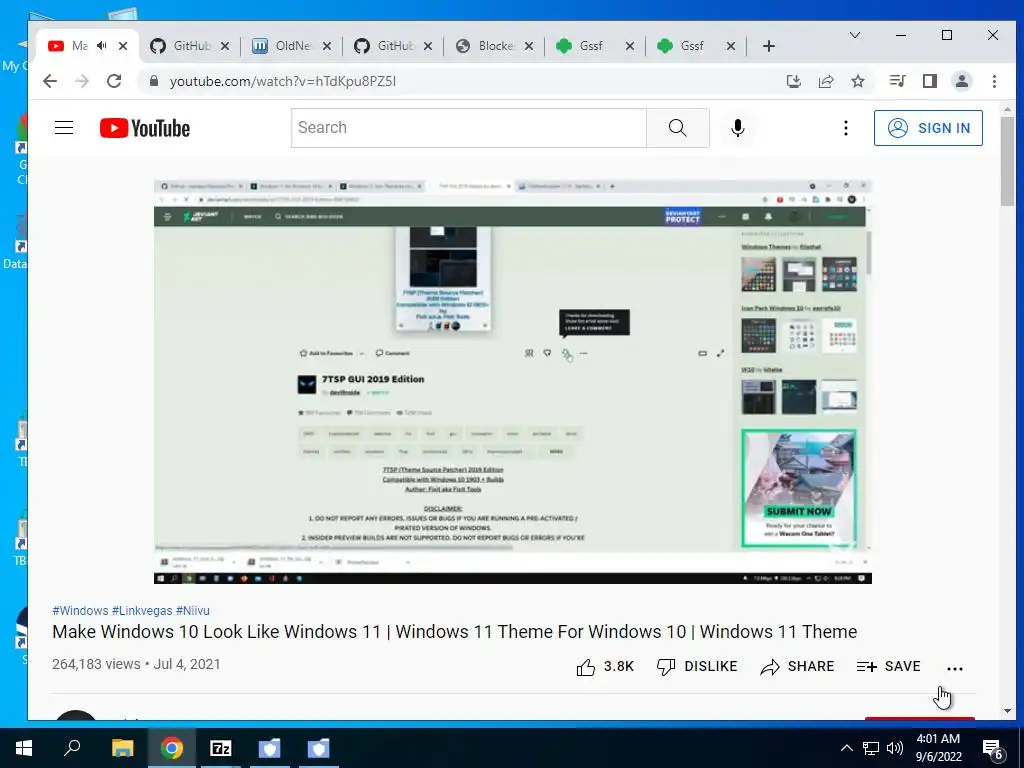Click the SIGN IN button

coord(928,128)
